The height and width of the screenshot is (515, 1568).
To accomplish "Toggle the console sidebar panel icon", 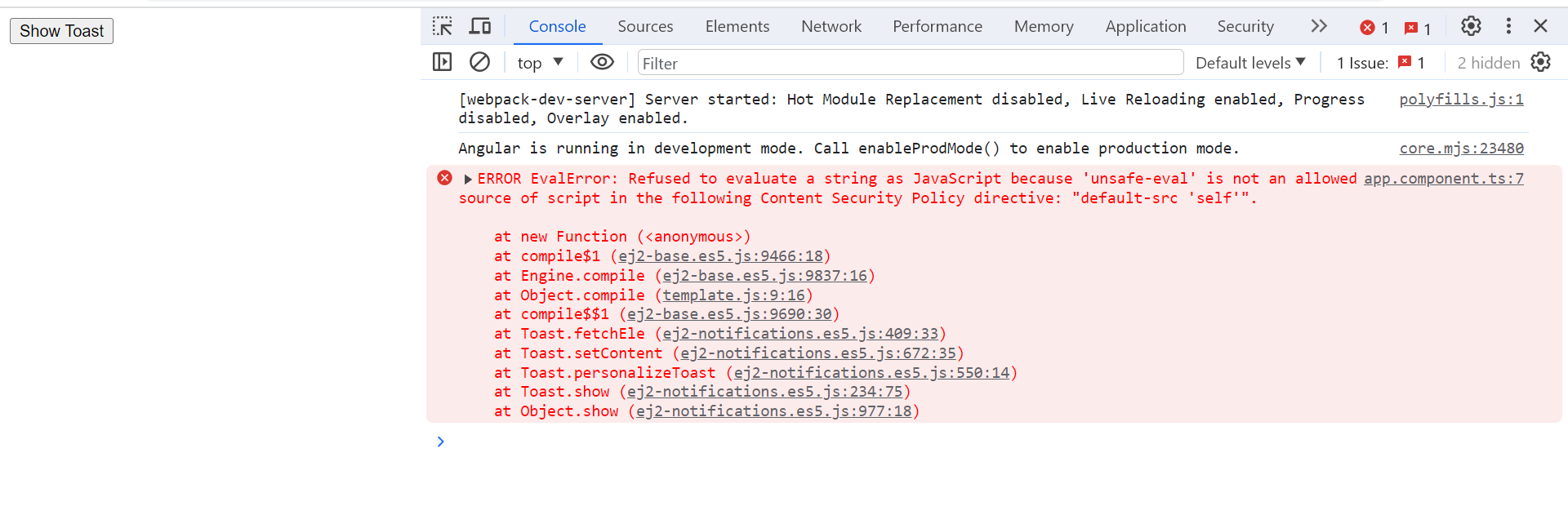I will 442,62.
